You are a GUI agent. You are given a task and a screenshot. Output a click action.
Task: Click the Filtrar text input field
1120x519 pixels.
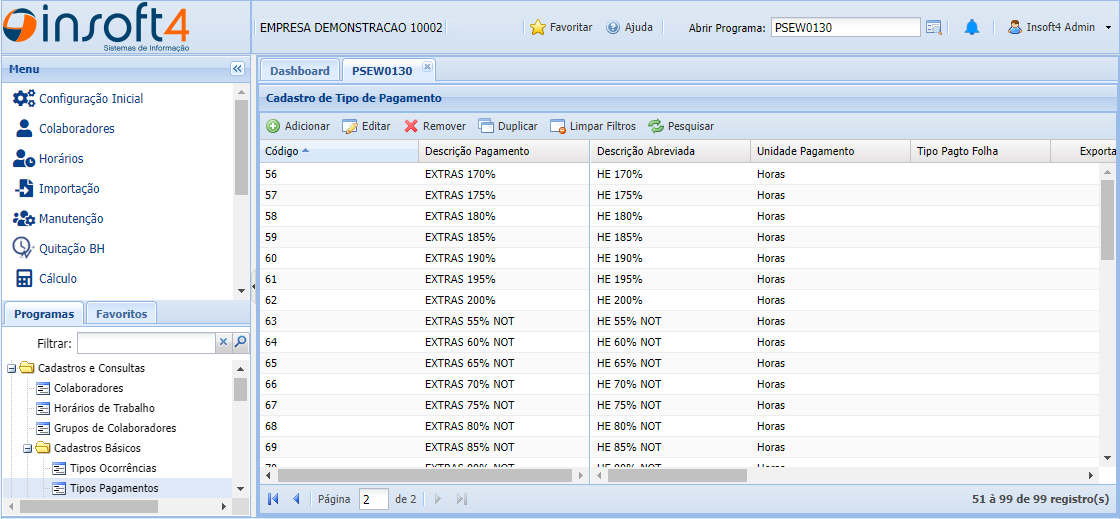[145, 343]
